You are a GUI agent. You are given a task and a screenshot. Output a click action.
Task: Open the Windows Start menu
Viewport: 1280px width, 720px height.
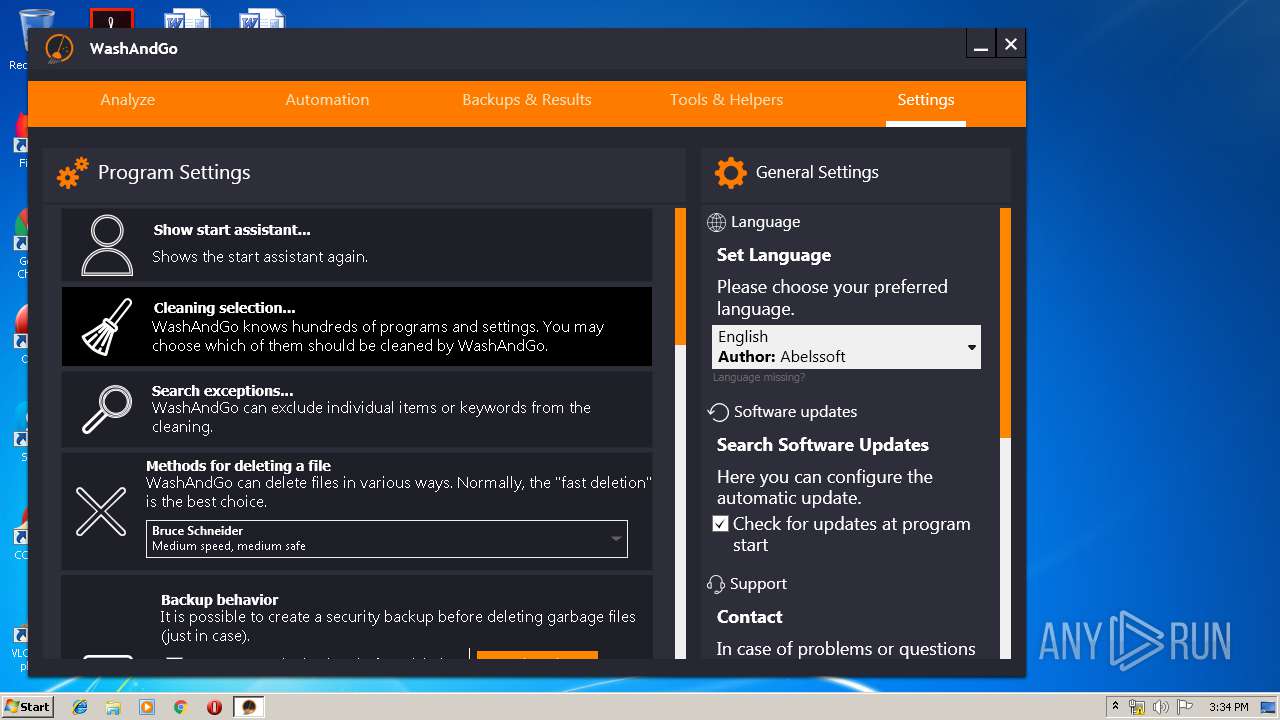click(27, 707)
